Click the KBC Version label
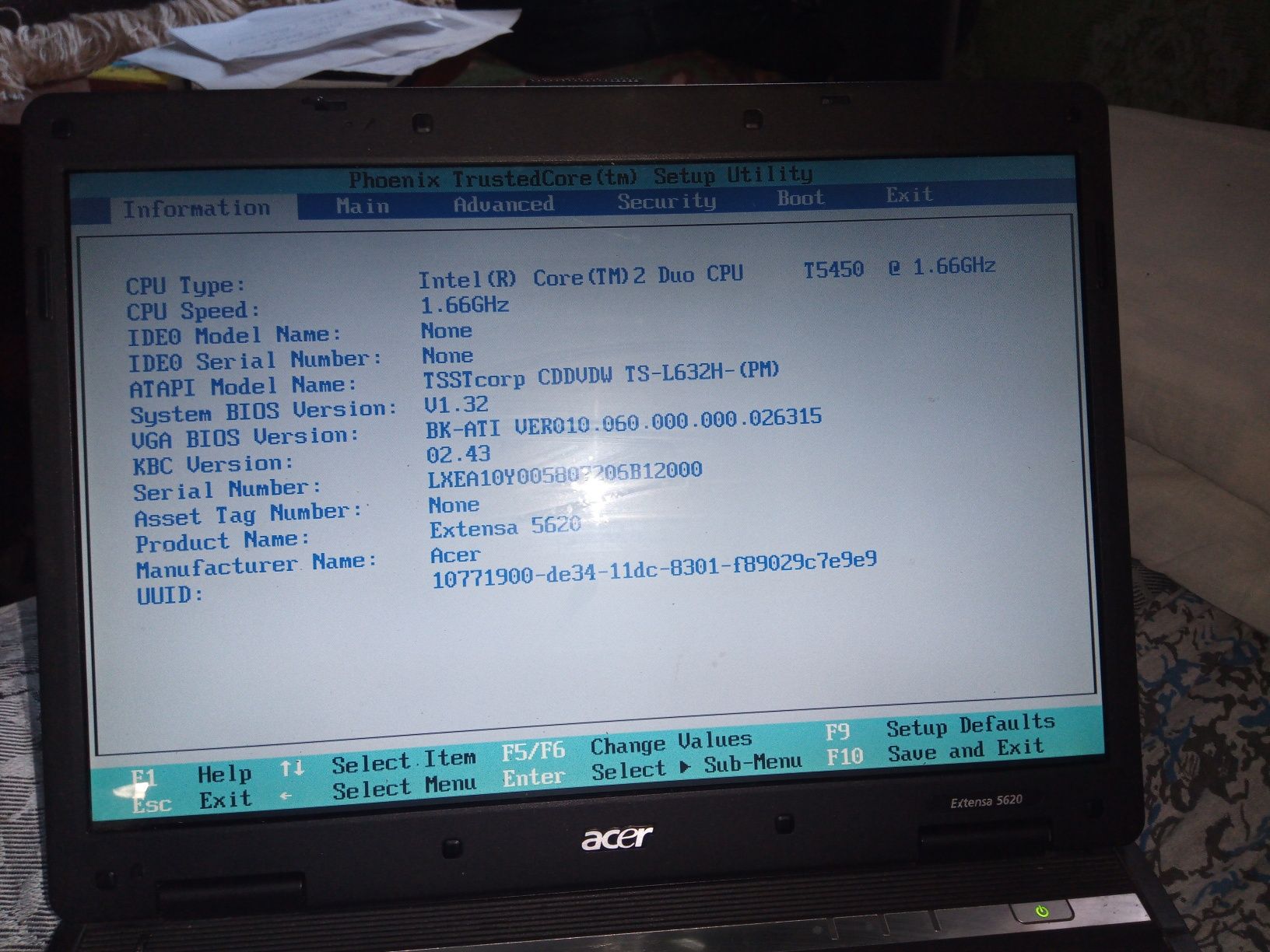Viewport: 1270px width, 952px height. pyautogui.click(x=213, y=465)
